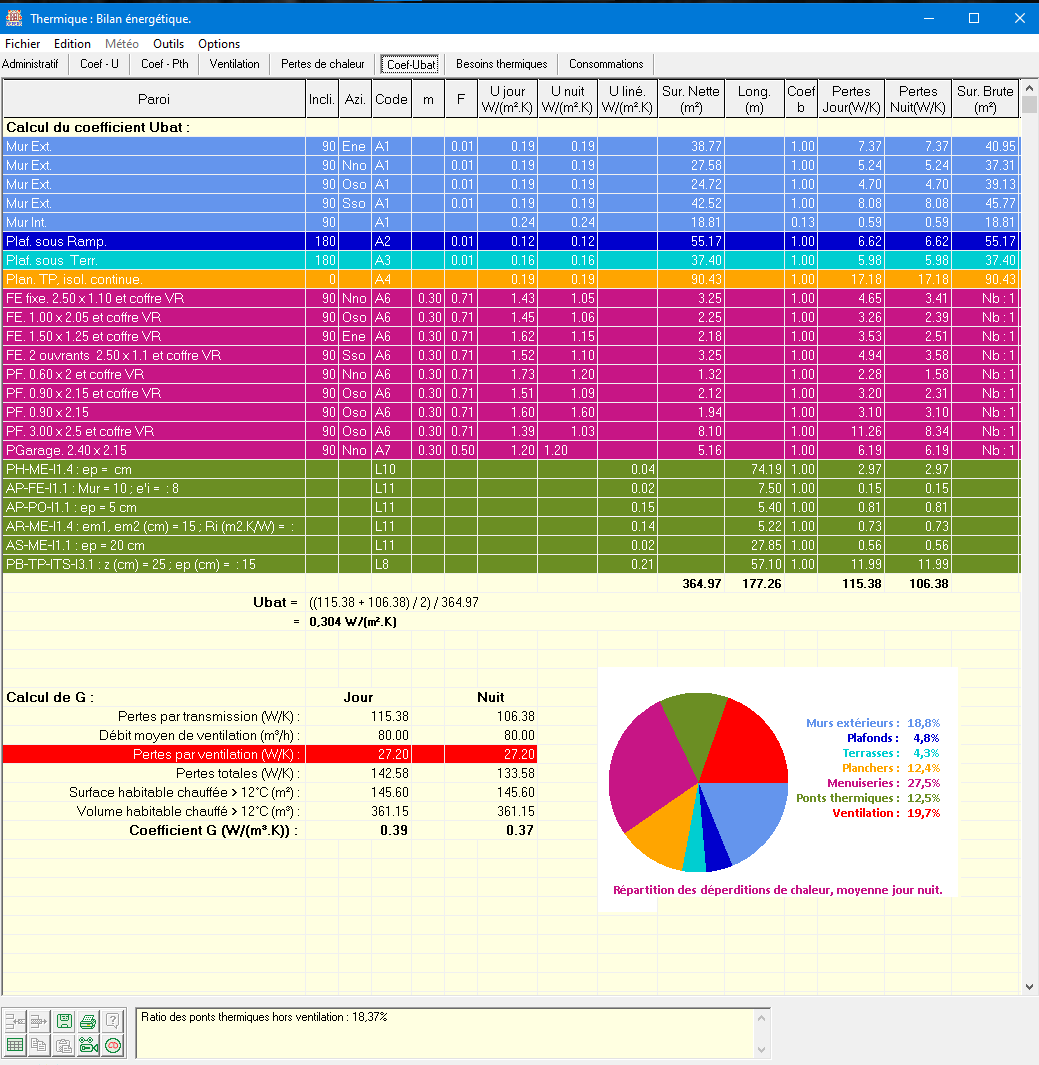This screenshot has width=1039, height=1065.
Task: Click the video camera icon
Action: coord(88,1045)
